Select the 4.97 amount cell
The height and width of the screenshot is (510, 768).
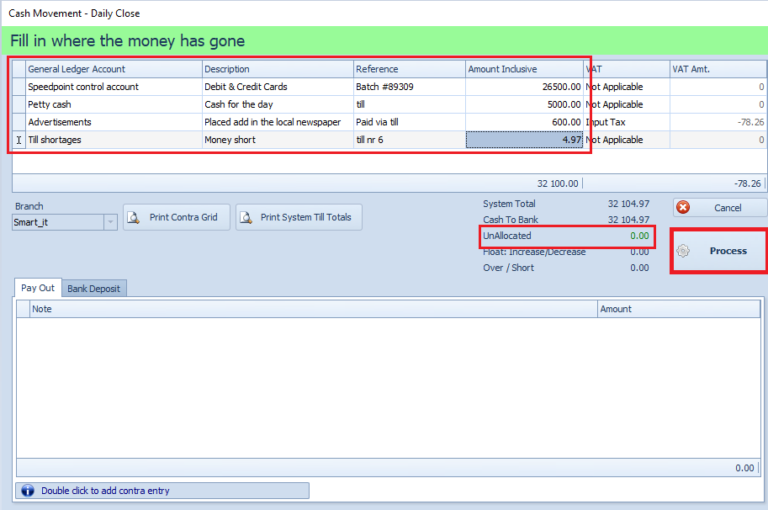tap(524, 140)
